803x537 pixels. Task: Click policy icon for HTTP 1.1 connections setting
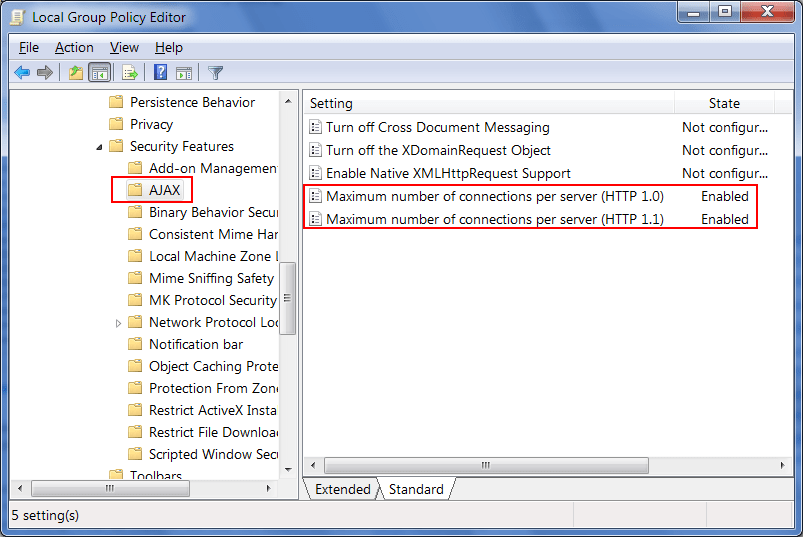coord(315,219)
